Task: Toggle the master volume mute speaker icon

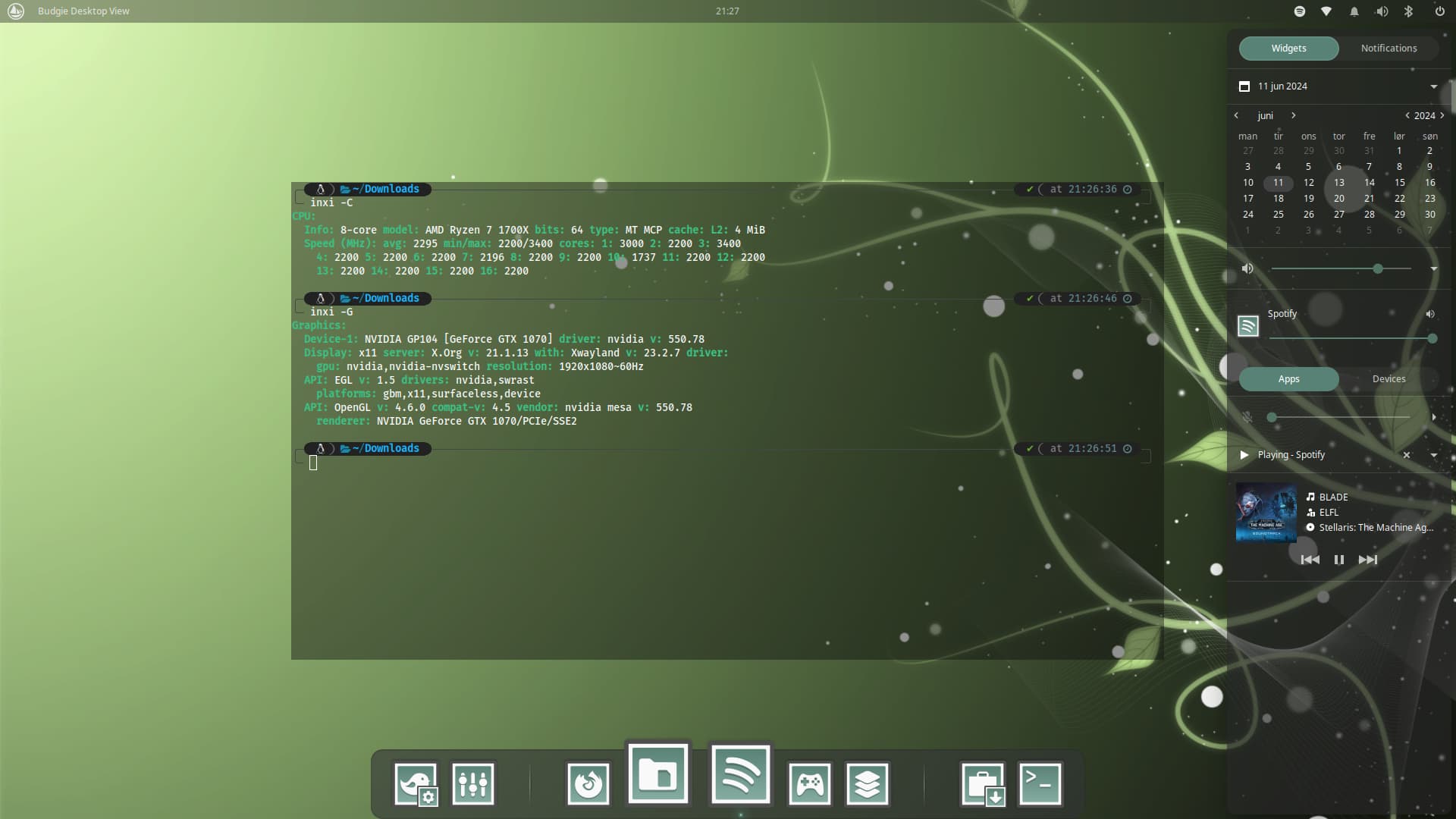Action: (x=1247, y=268)
